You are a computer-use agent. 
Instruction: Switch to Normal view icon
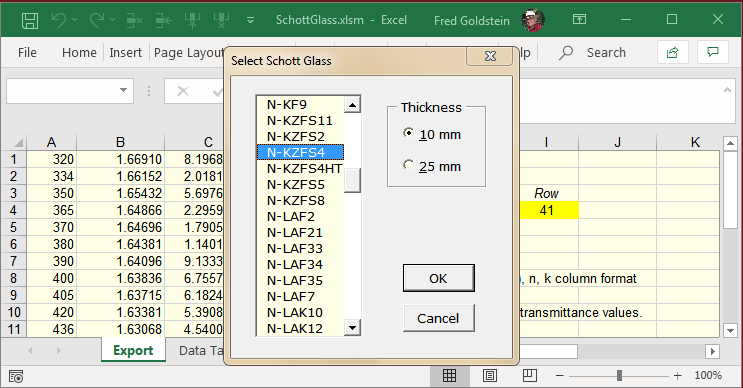(449, 376)
